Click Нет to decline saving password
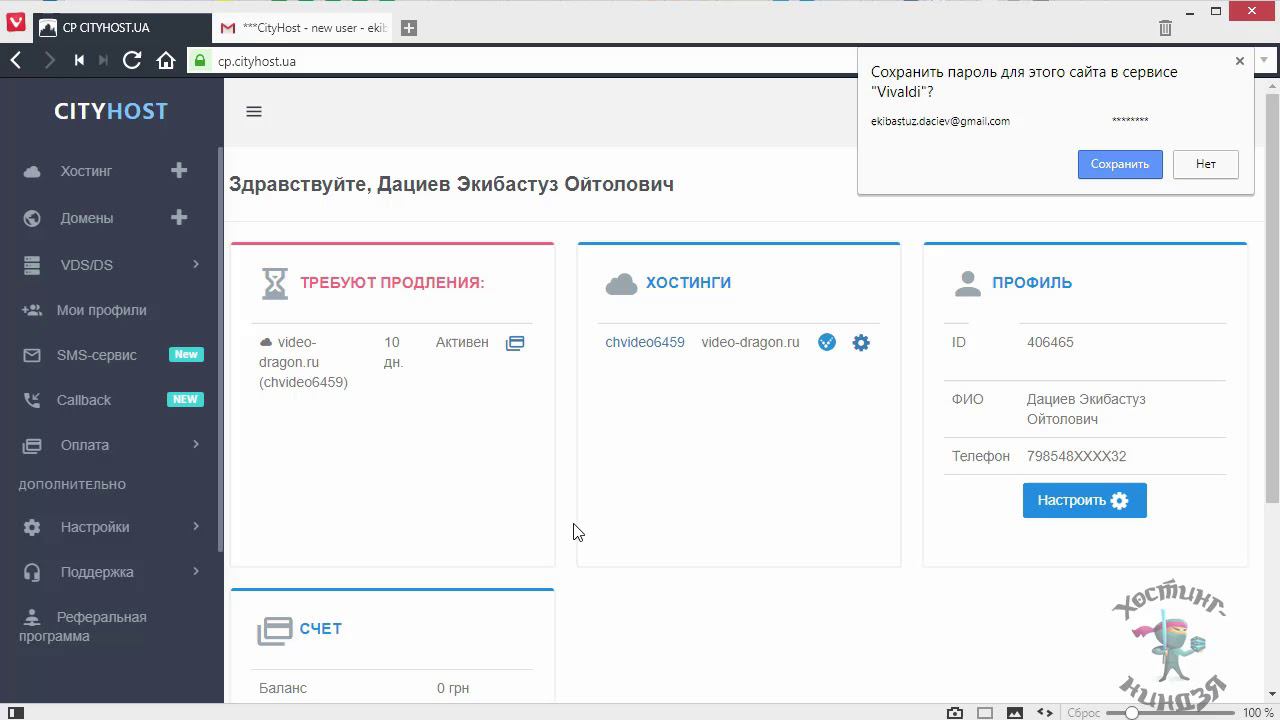Viewport: 1280px width, 720px height. [x=1206, y=164]
